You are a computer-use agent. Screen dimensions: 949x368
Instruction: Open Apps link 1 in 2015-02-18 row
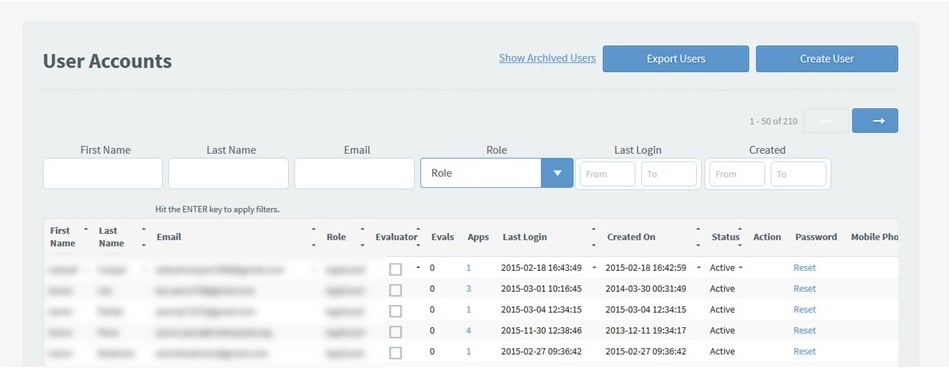(468, 268)
